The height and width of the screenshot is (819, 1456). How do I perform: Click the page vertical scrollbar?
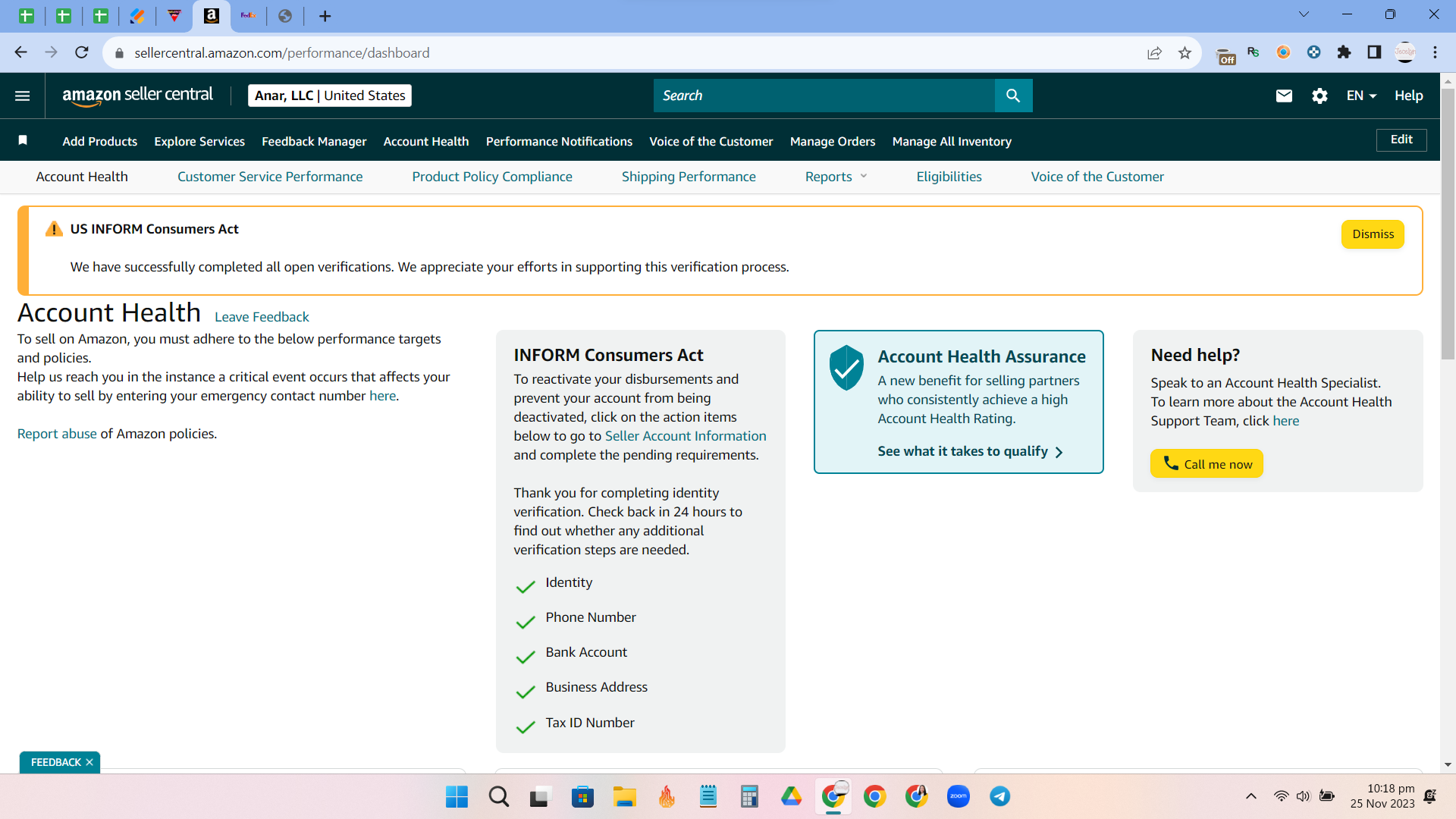click(x=1448, y=224)
